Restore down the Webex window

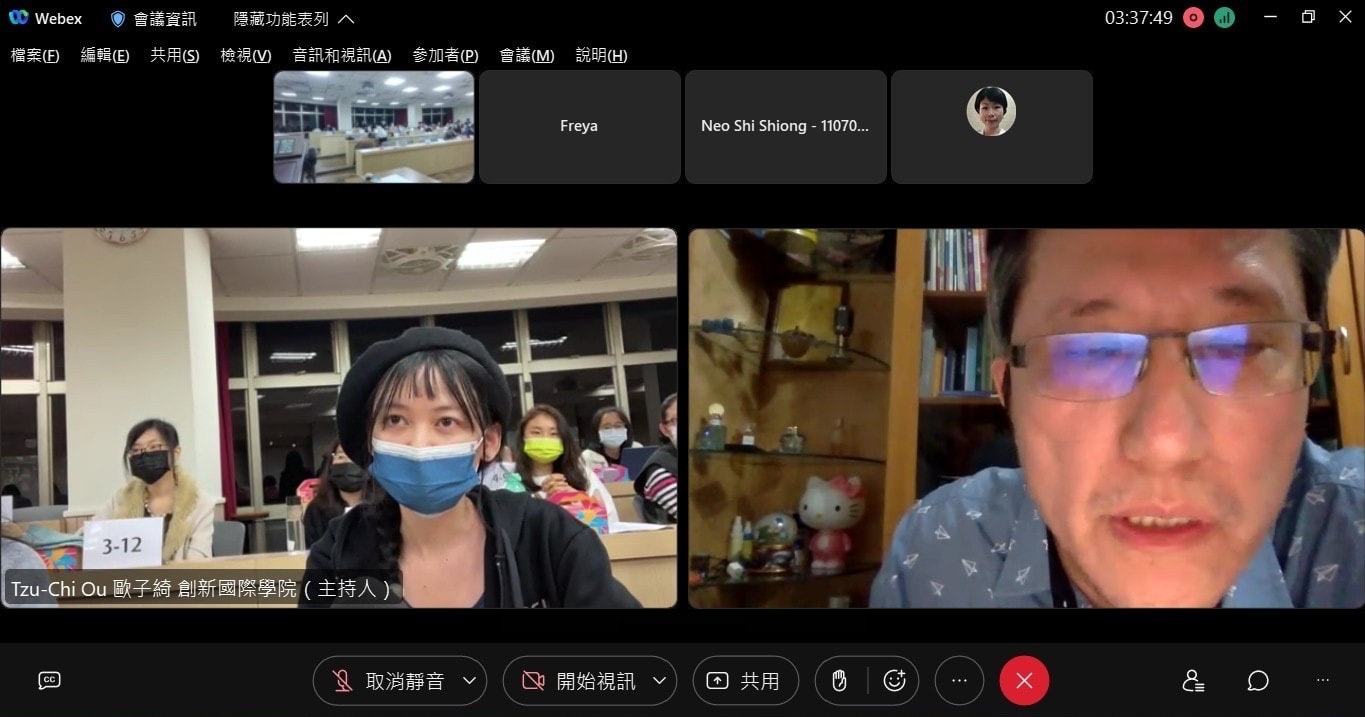point(1308,17)
